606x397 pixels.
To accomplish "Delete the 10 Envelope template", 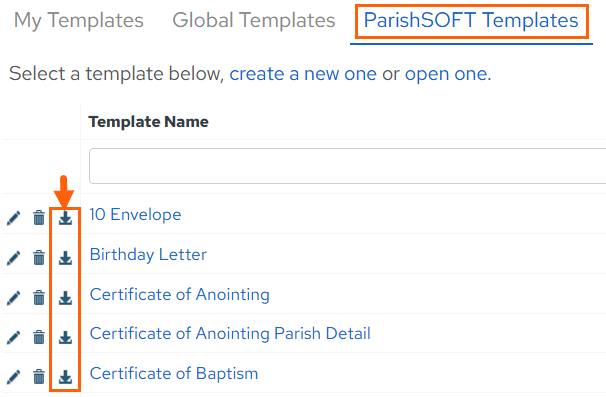I will [x=39, y=218].
